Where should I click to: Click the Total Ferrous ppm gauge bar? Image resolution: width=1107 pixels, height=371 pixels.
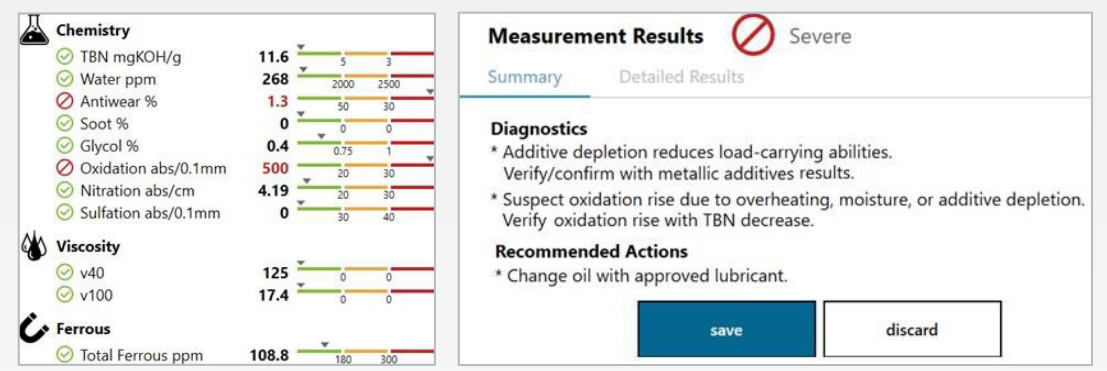tap(366, 351)
